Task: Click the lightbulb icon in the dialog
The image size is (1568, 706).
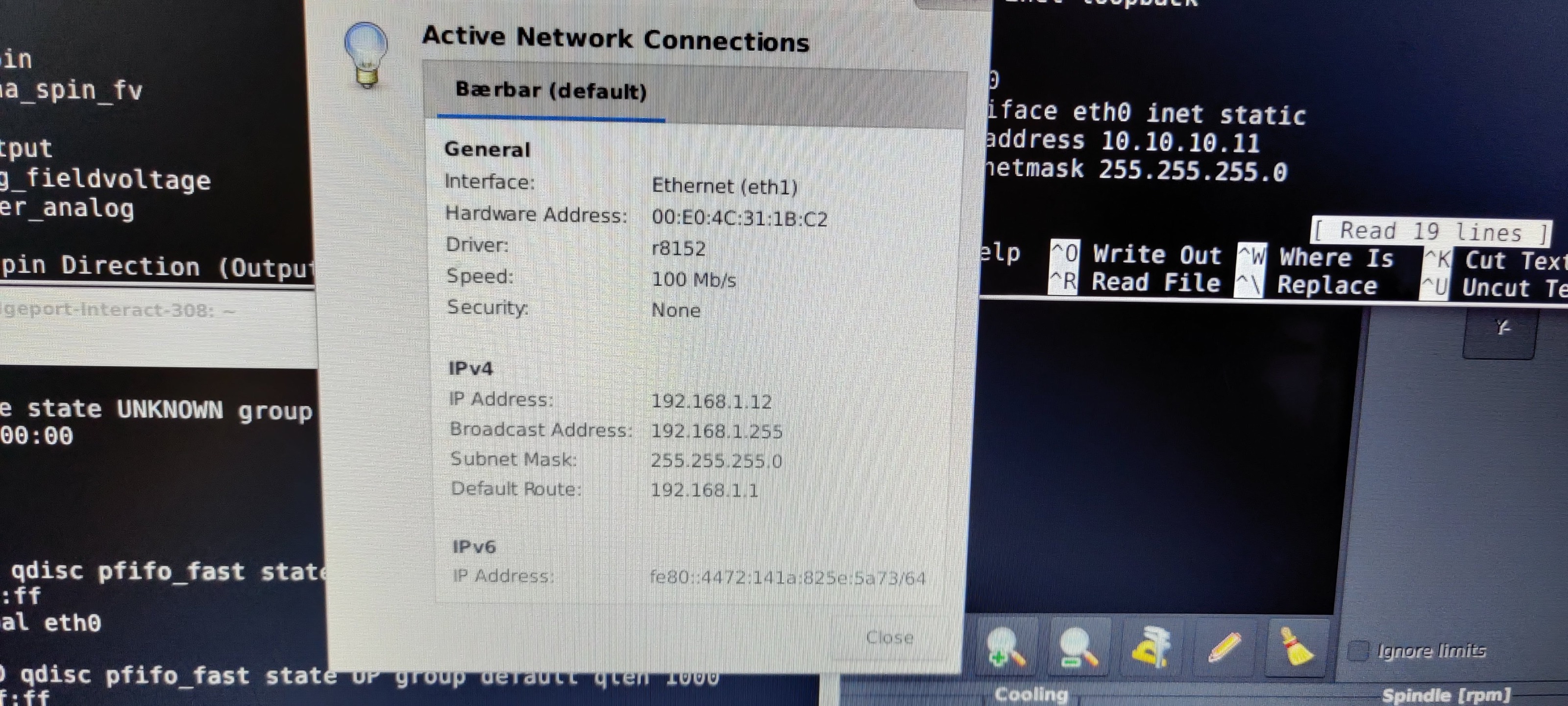Action: (x=366, y=55)
